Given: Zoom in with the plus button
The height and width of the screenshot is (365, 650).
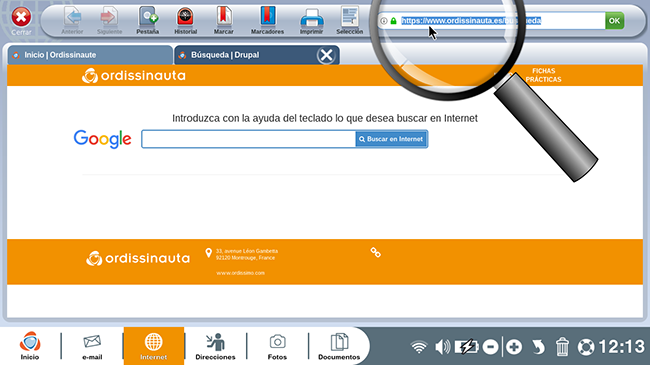Looking at the screenshot, I should 514,347.
